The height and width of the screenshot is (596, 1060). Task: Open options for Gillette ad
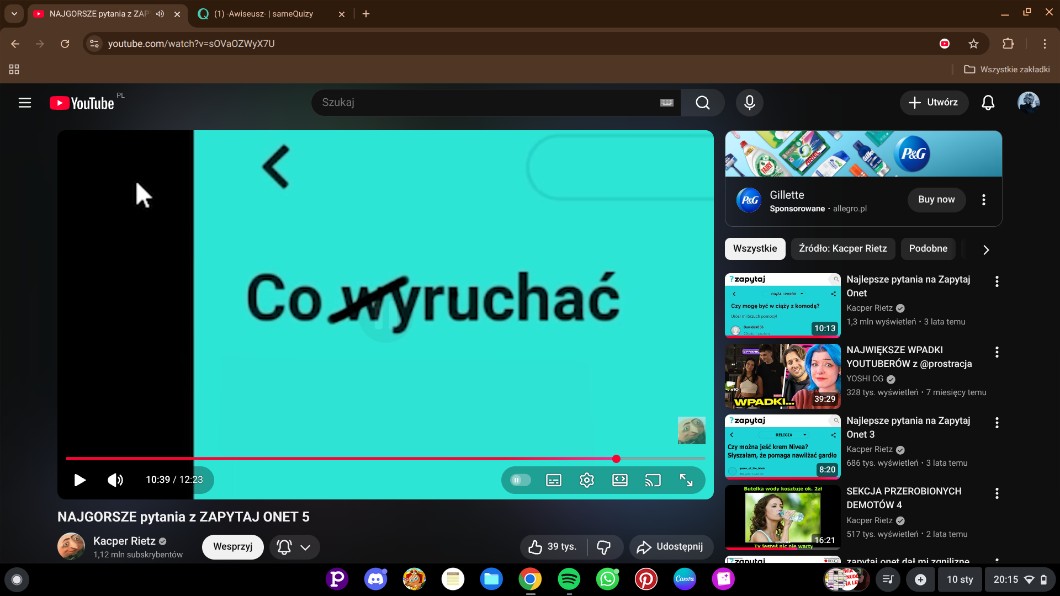coord(983,200)
